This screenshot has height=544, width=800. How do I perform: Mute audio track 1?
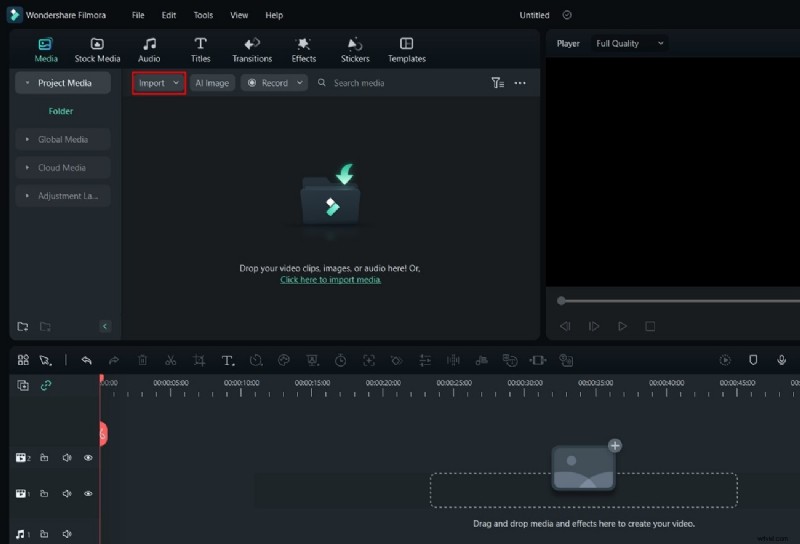tap(67, 534)
